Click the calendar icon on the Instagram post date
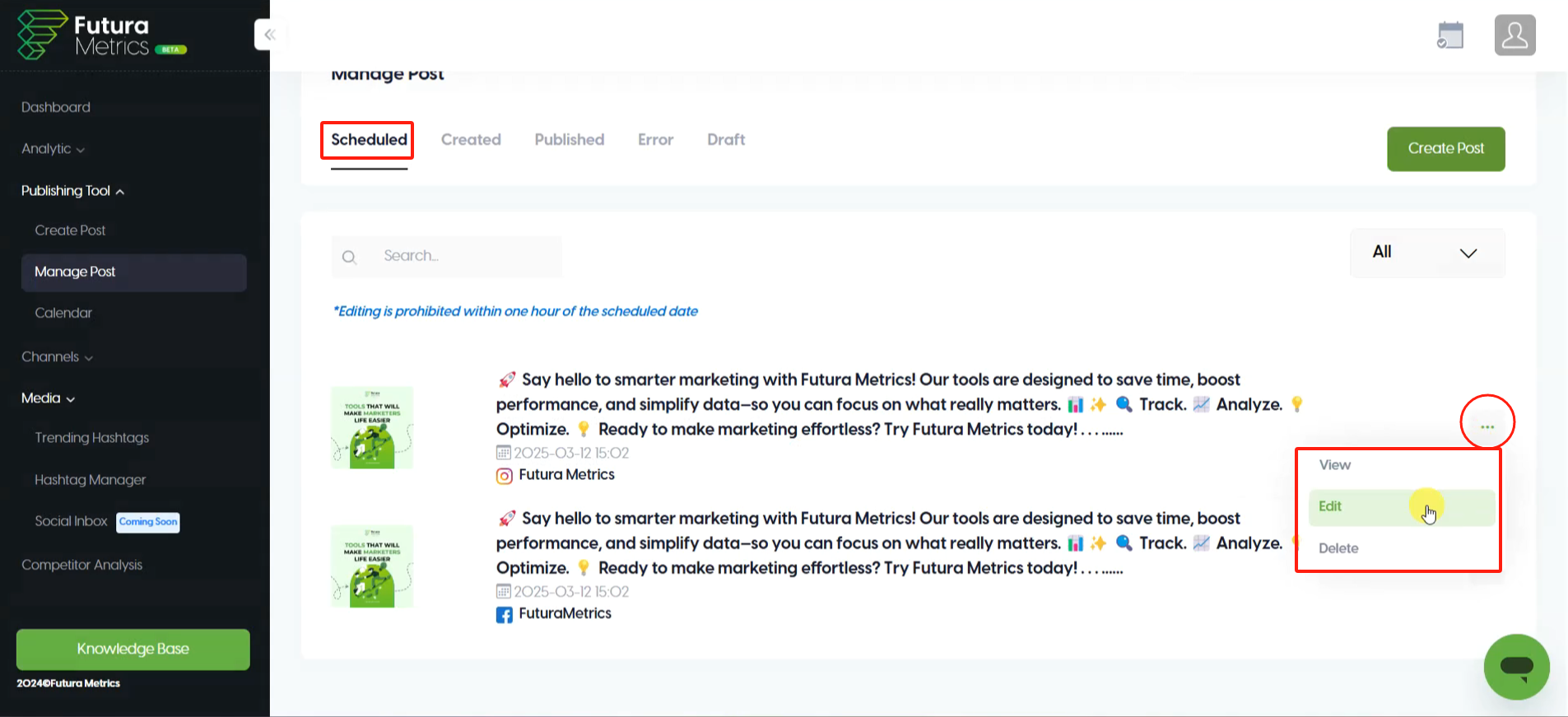 503,453
